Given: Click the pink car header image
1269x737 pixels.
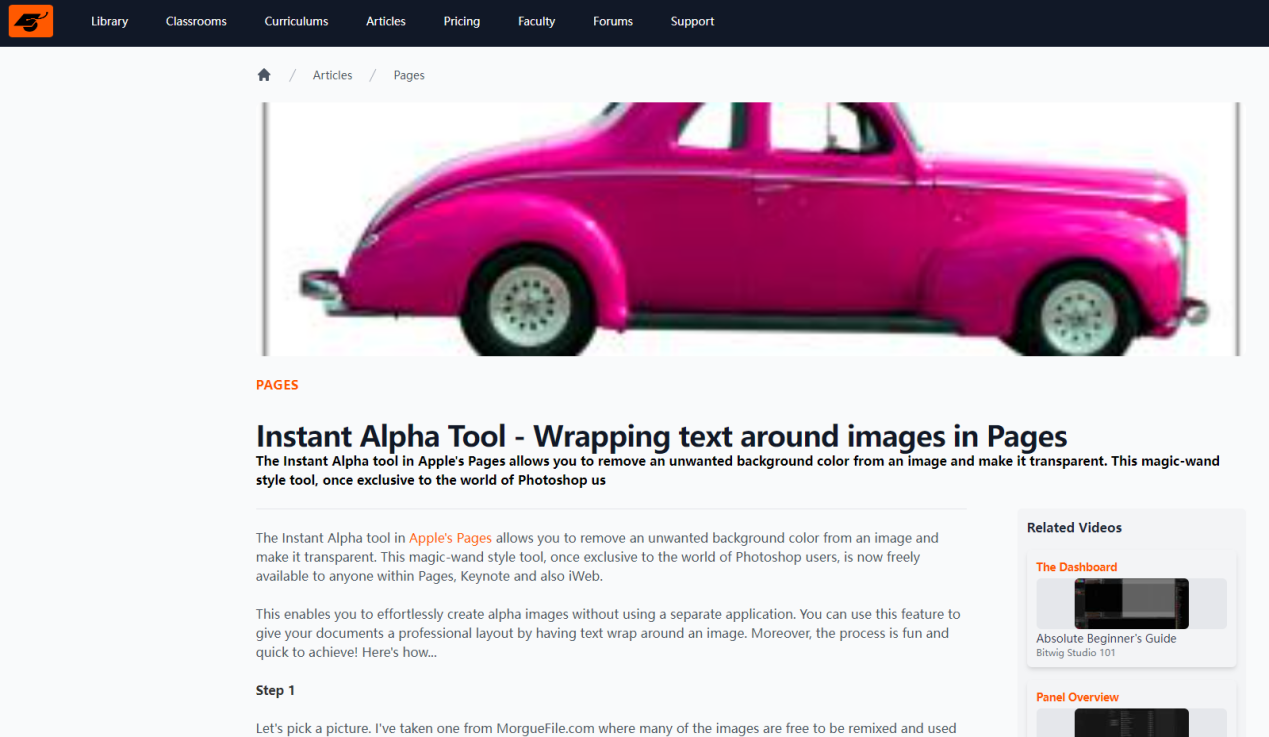Looking at the screenshot, I should point(750,229).
